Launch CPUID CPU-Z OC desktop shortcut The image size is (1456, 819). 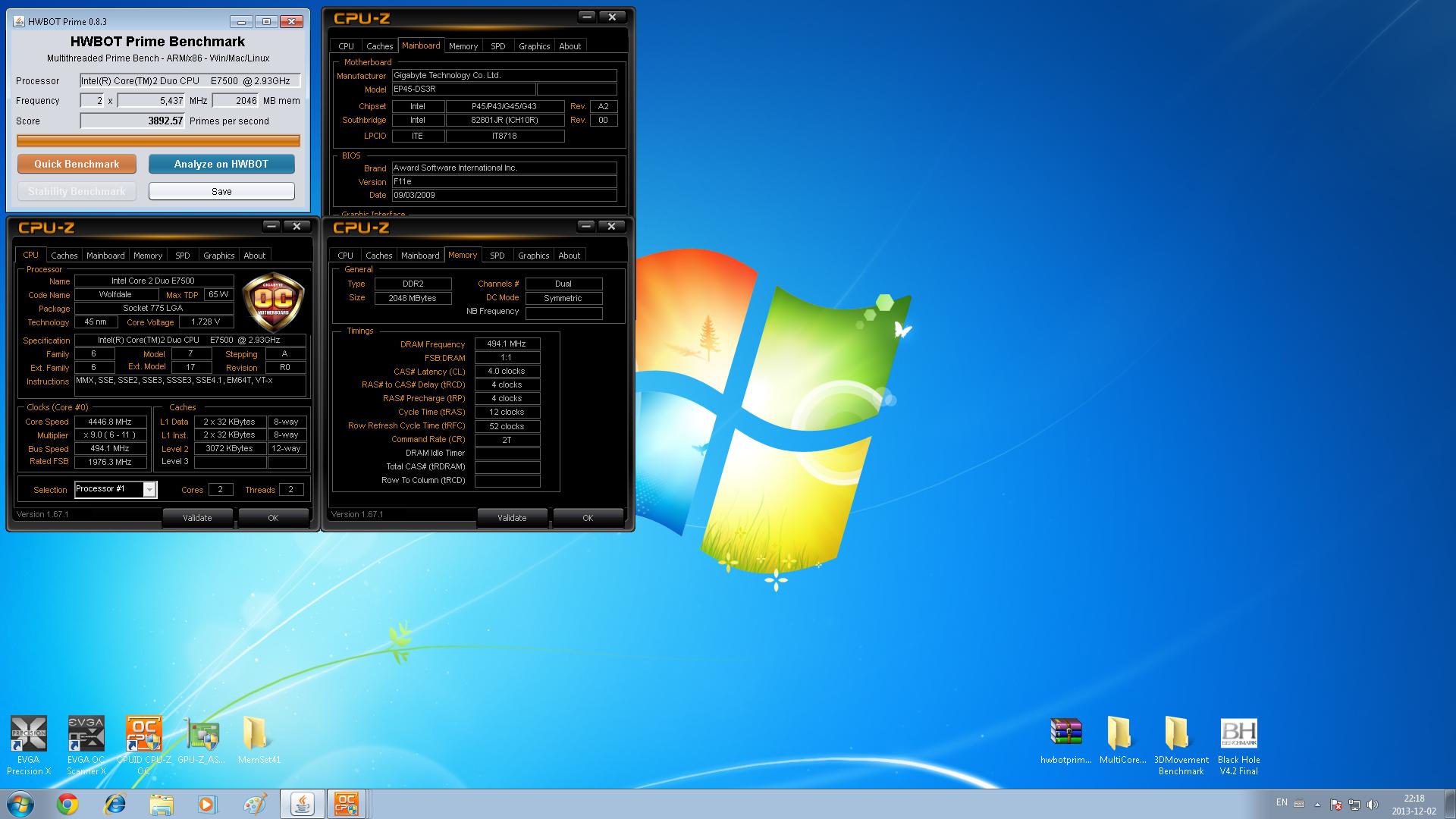(143, 745)
